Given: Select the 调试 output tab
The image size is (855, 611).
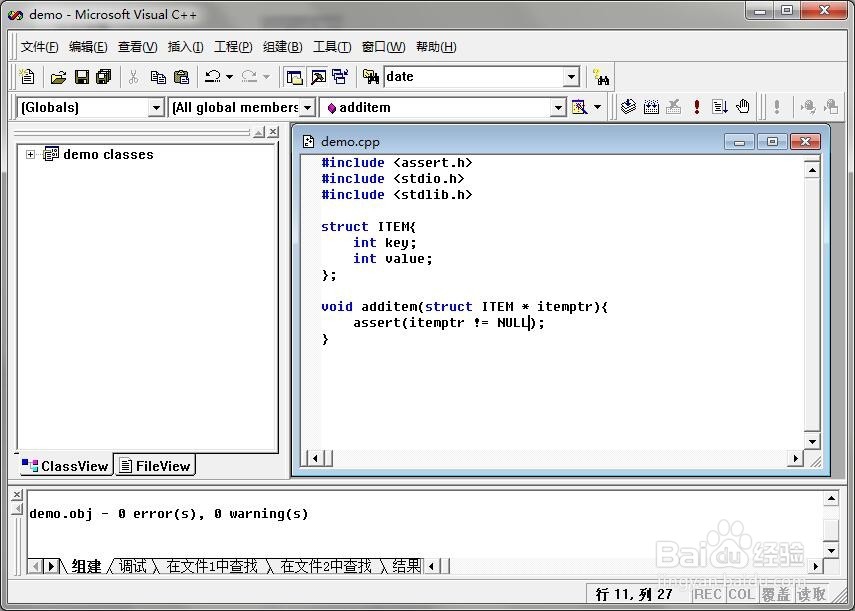Looking at the screenshot, I should pos(133,566).
